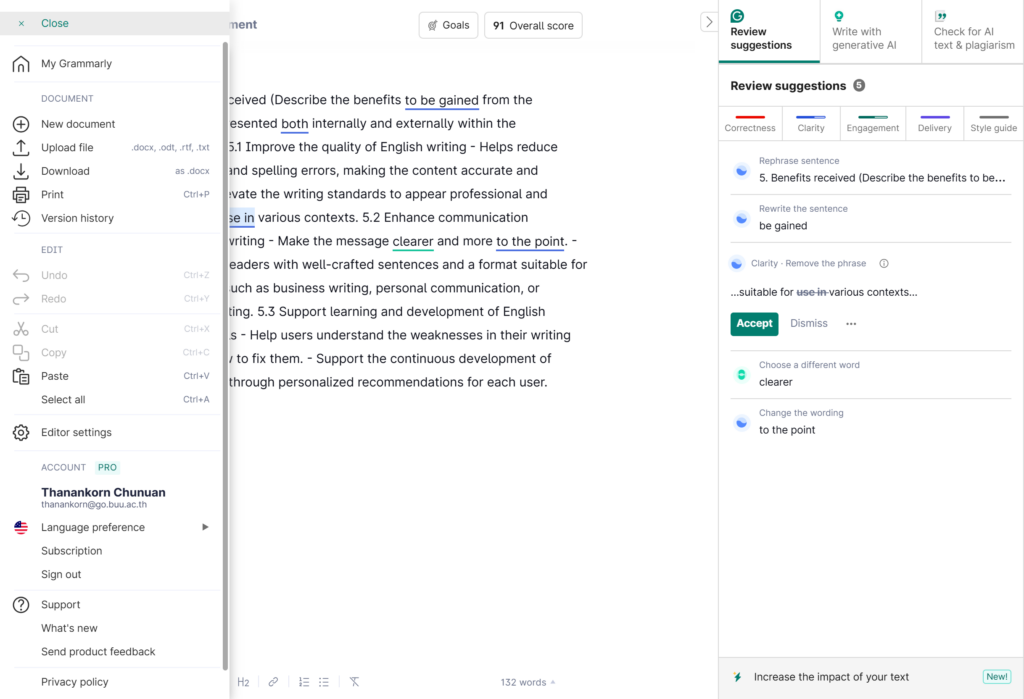Toggle numbered list formatting
Image resolution: width=1024 pixels, height=699 pixels.
coord(304,682)
